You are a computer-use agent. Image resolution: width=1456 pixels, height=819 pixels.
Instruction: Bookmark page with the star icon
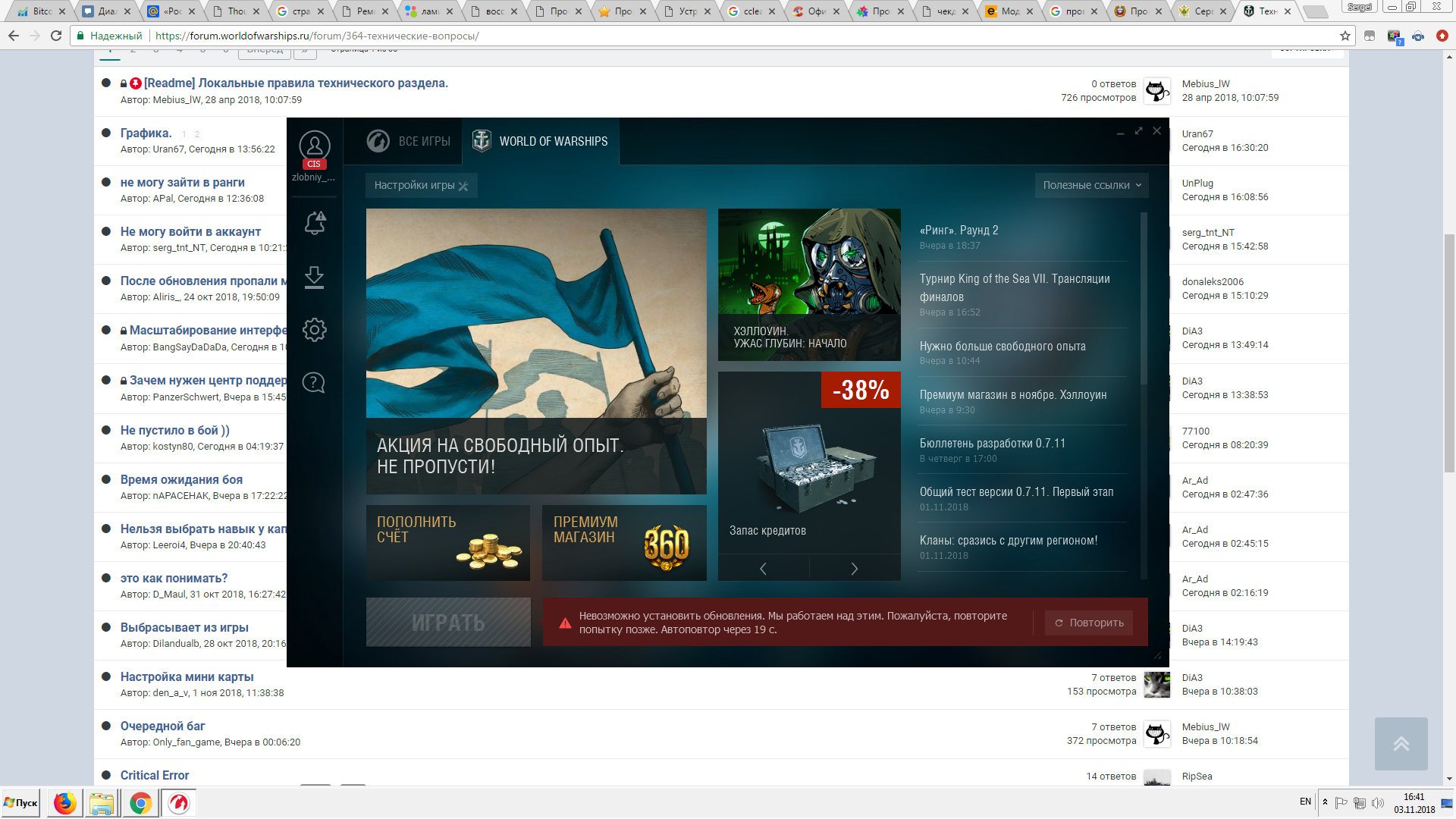pyautogui.click(x=1345, y=36)
